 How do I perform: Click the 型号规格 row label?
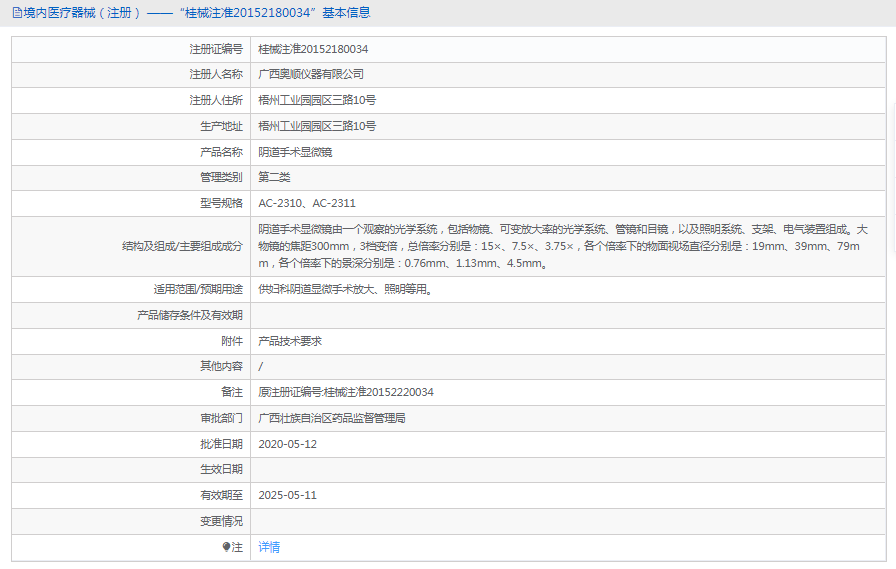click(221, 203)
